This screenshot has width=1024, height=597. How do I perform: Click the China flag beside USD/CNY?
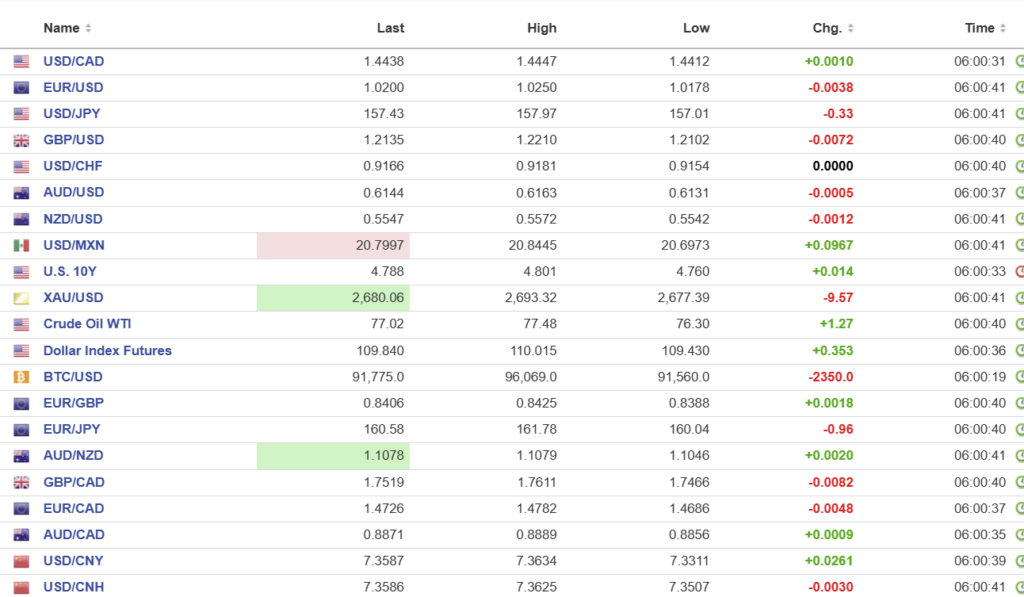coord(21,561)
